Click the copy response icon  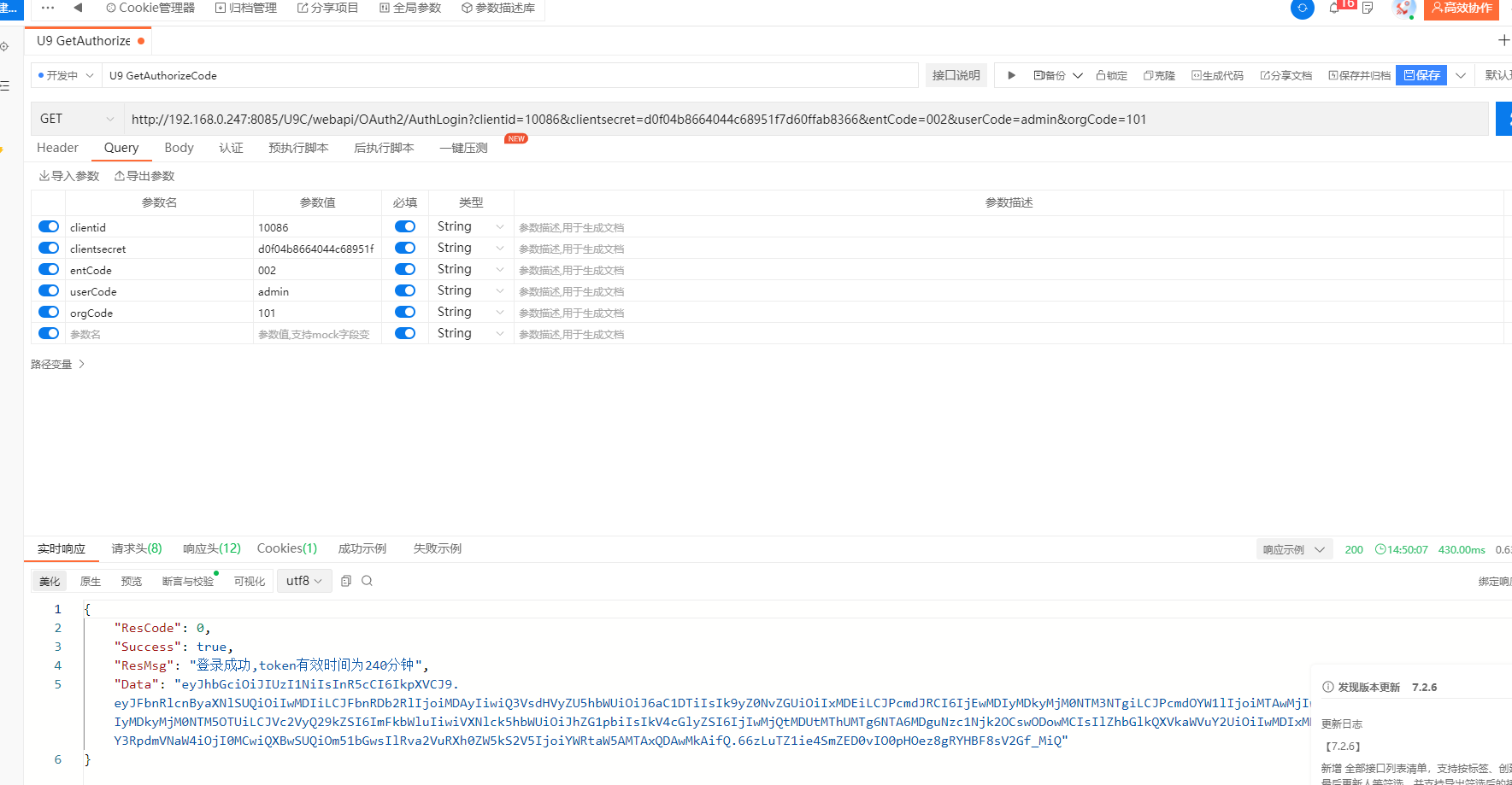(x=346, y=581)
